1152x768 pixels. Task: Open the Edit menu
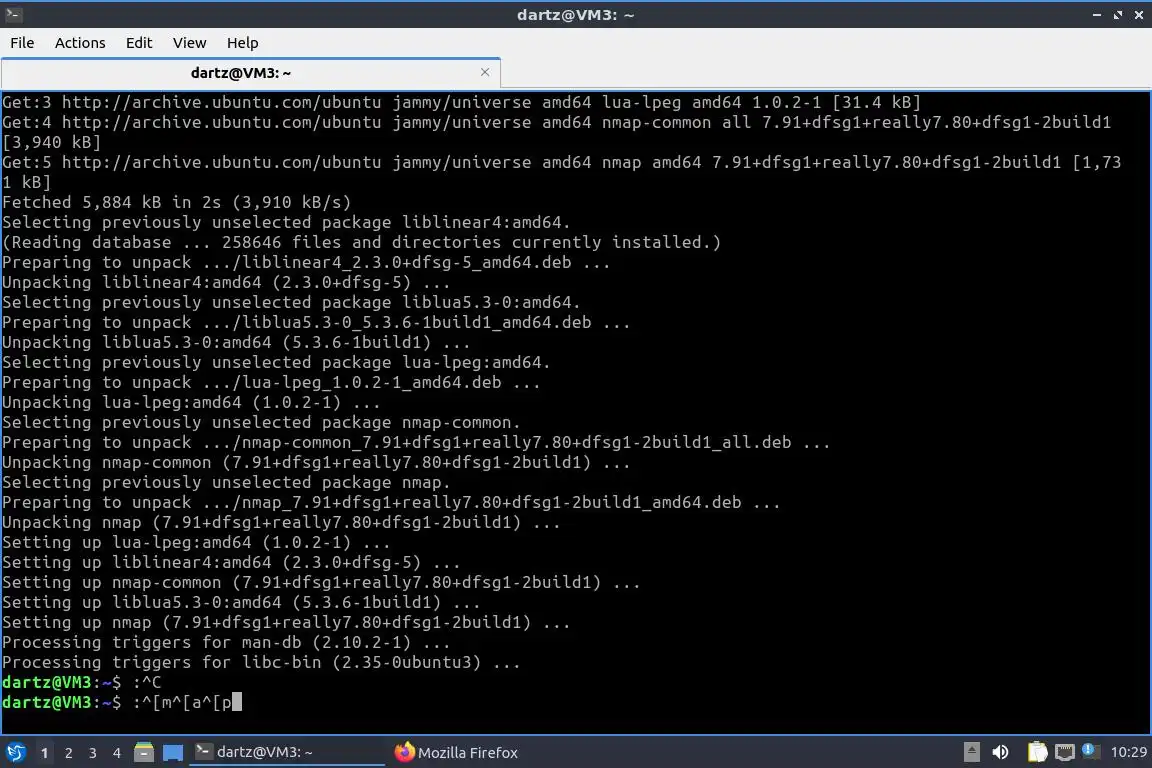pos(139,43)
